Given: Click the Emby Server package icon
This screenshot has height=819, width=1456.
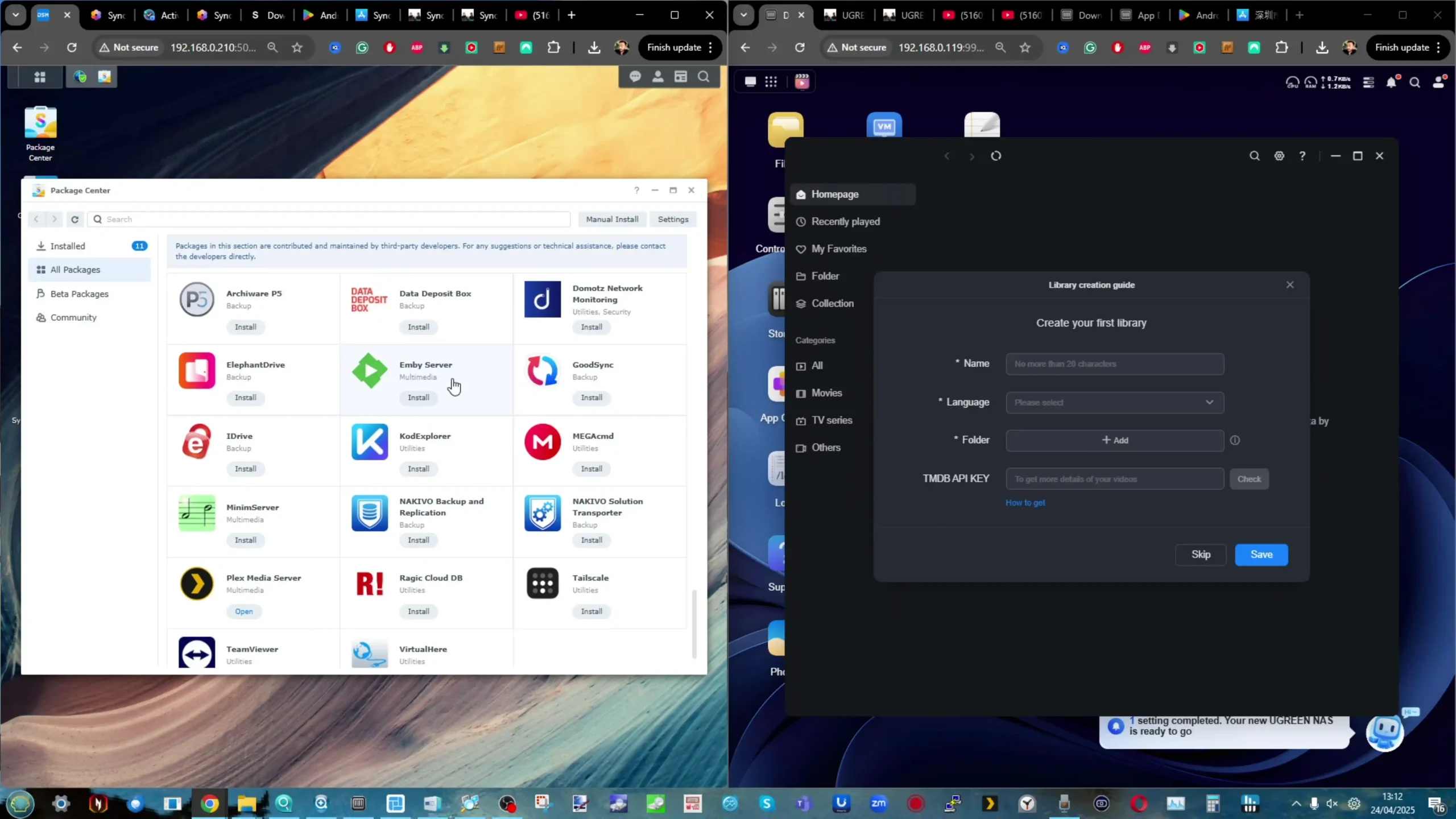Looking at the screenshot, I should [x=370, y=371].
